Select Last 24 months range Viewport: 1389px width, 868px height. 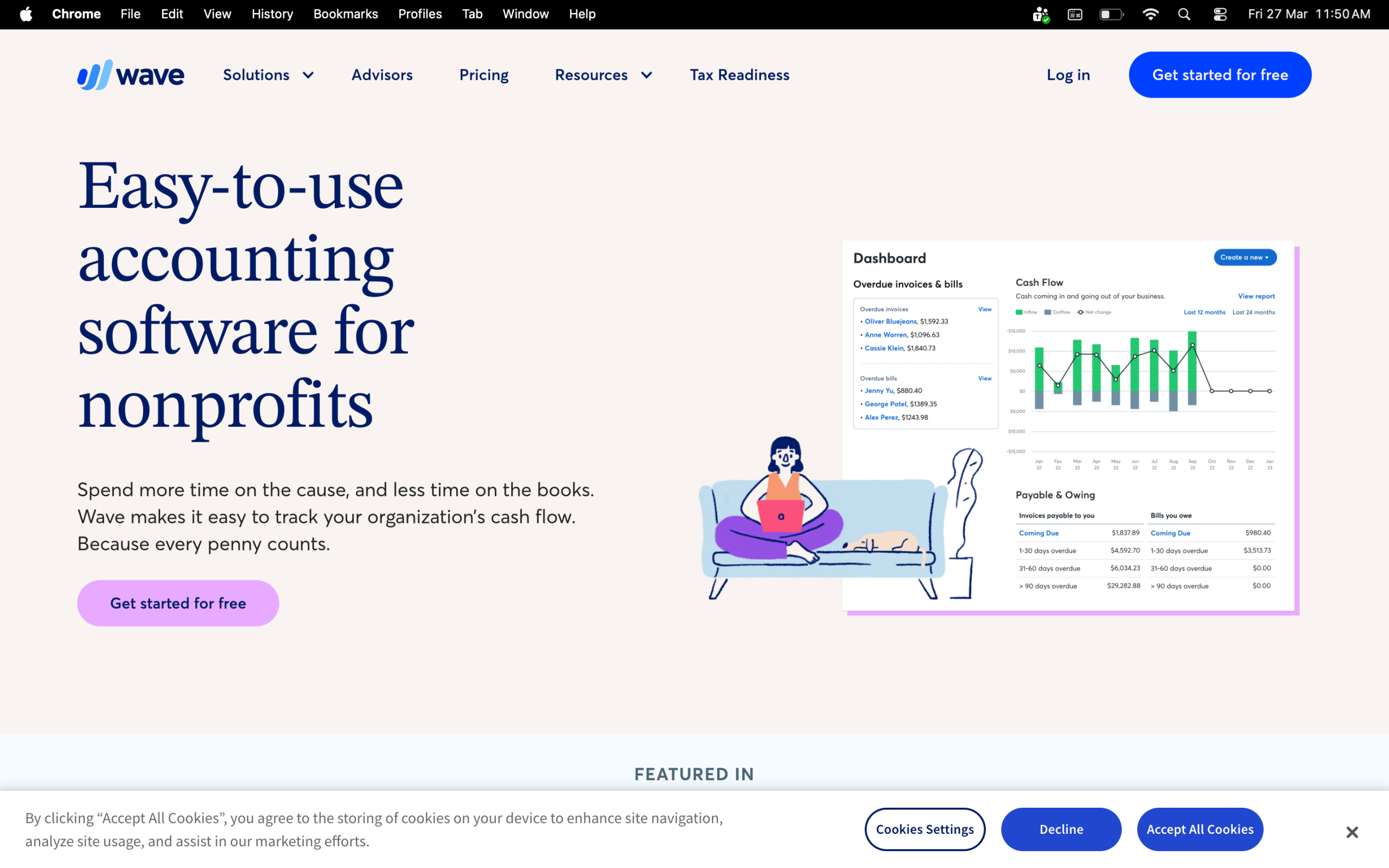point(1253,312)
